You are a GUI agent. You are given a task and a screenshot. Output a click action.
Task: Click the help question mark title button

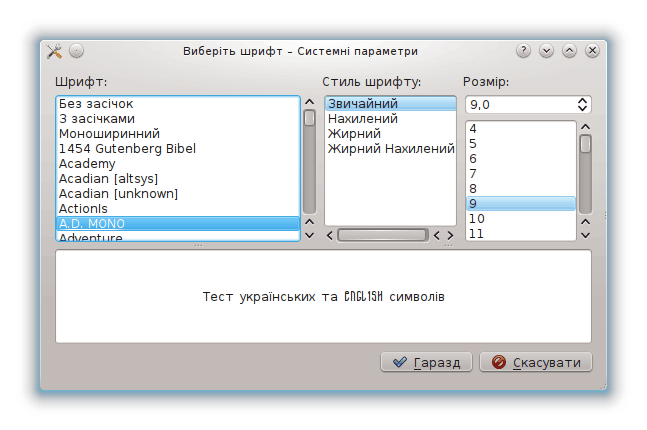pyautogui.click(x=523, y=51)
